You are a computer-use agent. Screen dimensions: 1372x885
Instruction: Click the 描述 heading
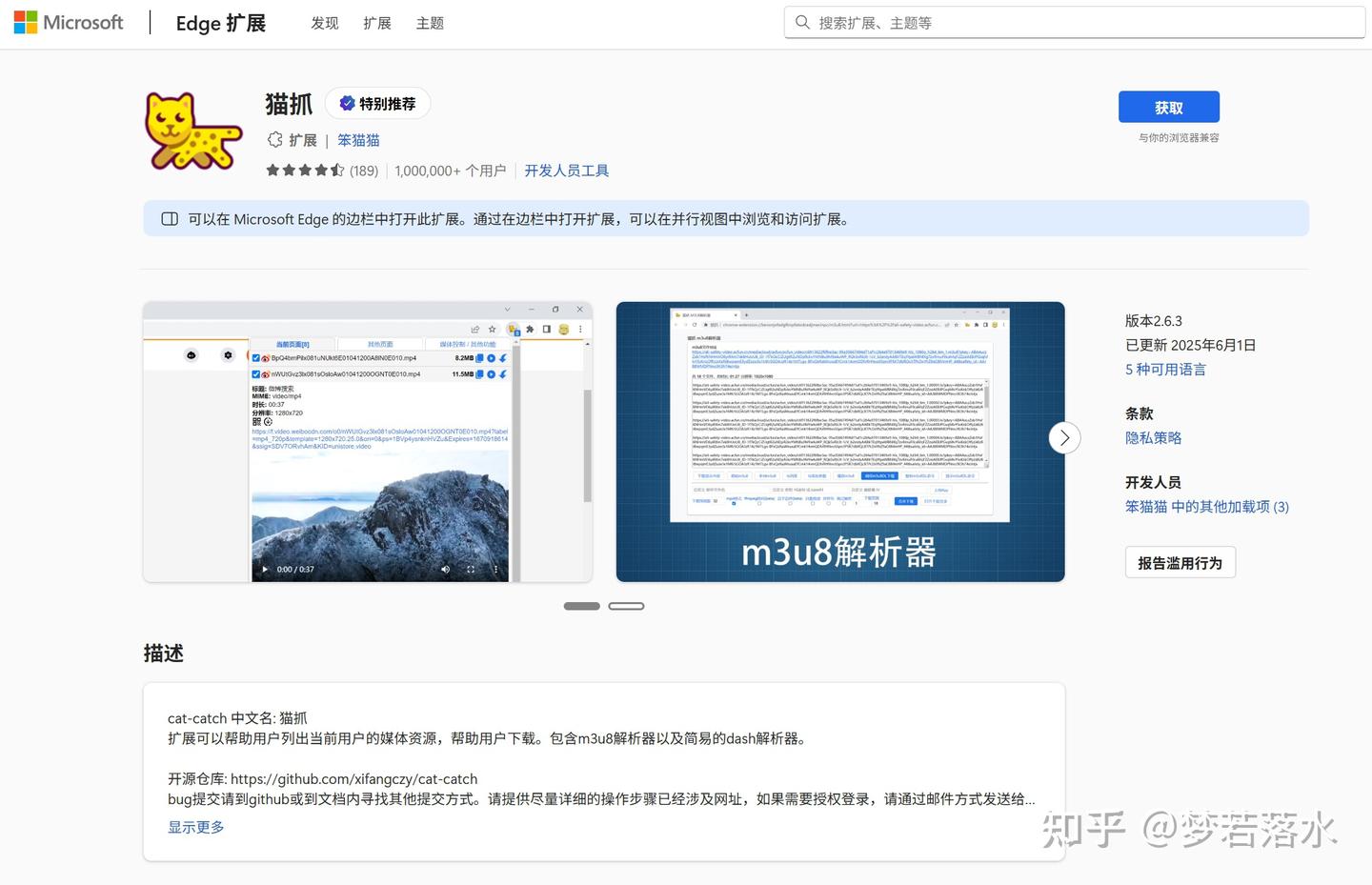(164, 654)
